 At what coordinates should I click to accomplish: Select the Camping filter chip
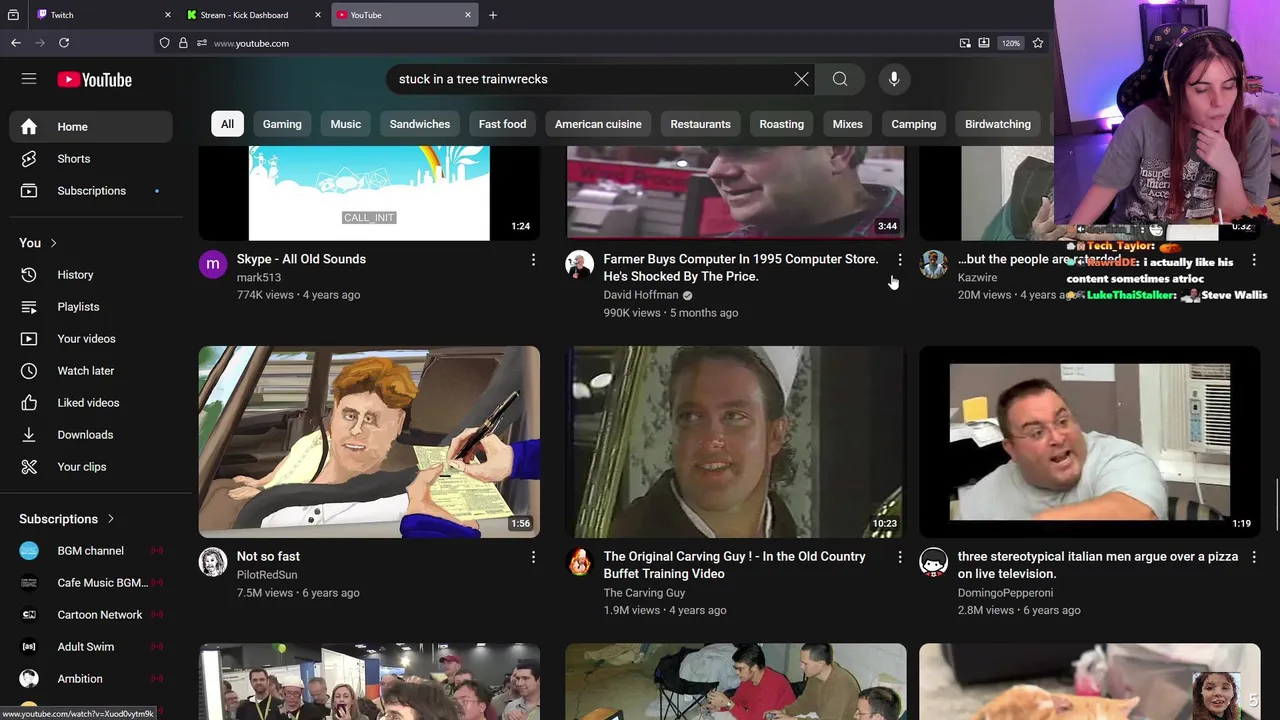914,124
